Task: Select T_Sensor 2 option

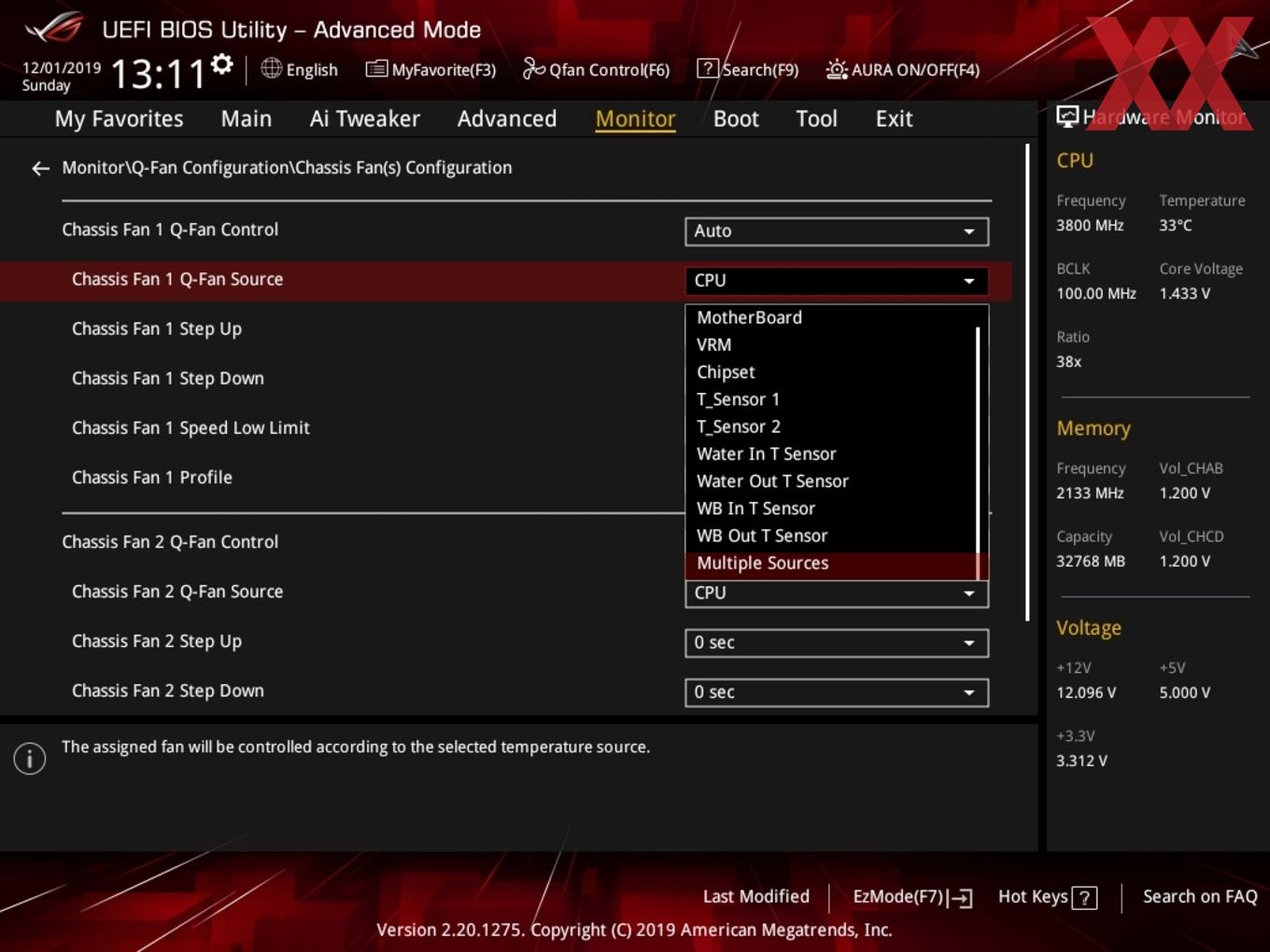Action: tap(830, 427)
